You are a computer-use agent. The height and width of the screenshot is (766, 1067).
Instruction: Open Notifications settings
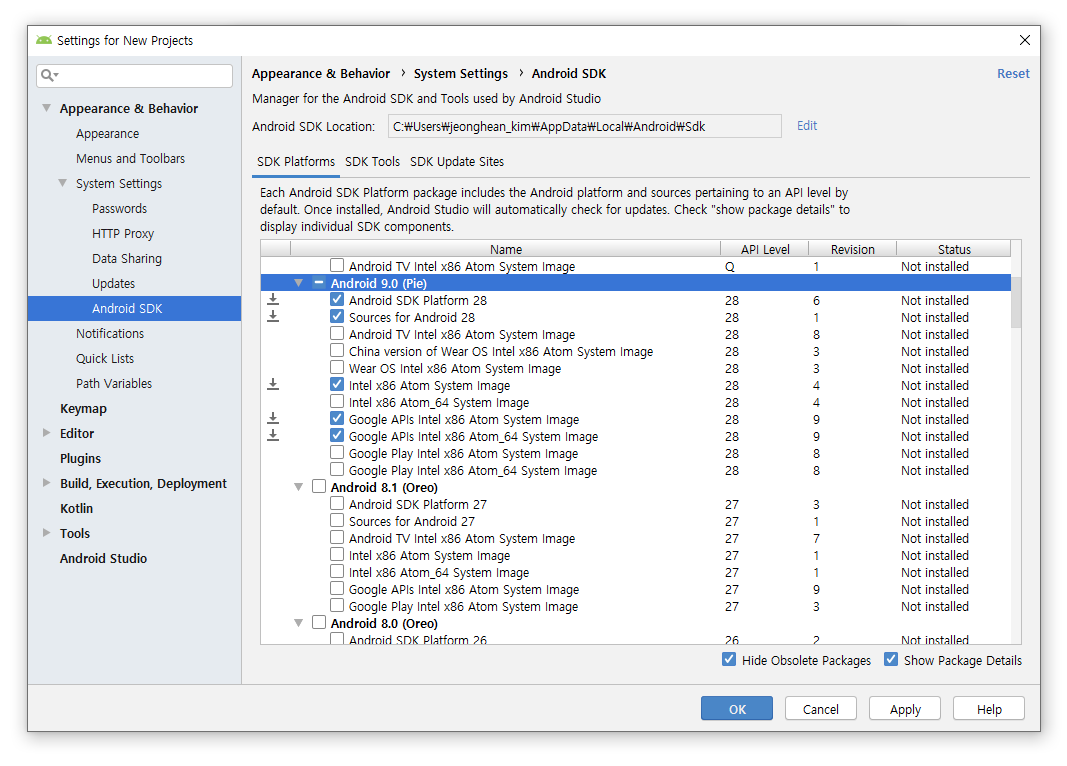click(110, 333)
